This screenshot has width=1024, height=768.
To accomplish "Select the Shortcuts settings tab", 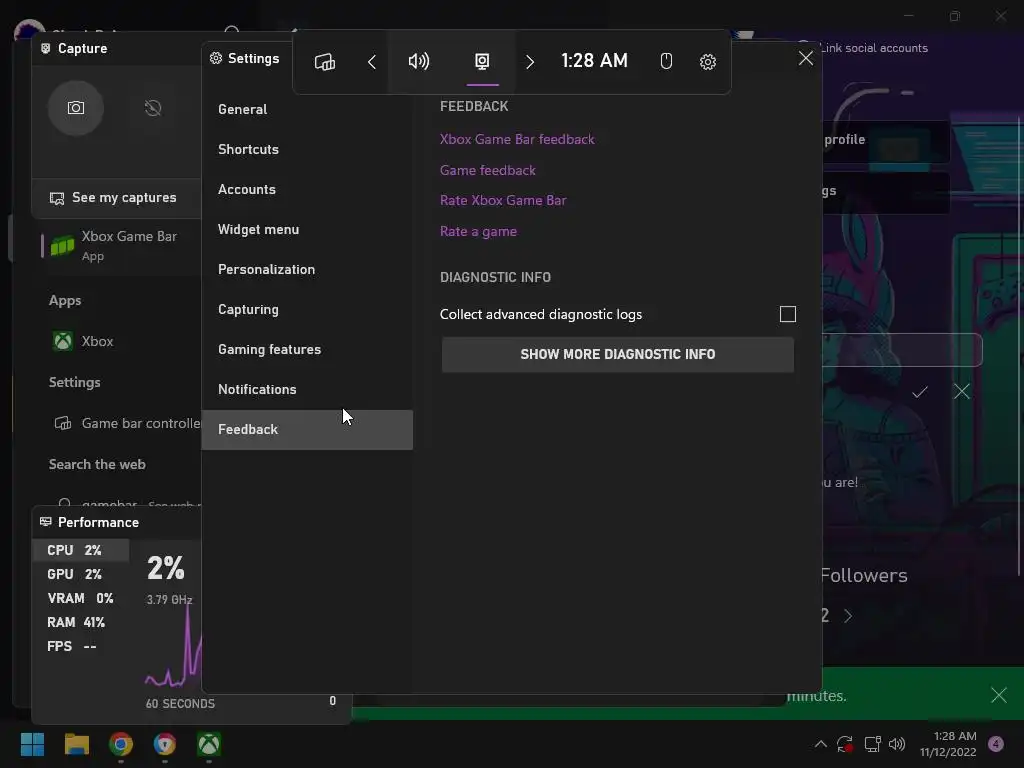I will tap(307, 150).
